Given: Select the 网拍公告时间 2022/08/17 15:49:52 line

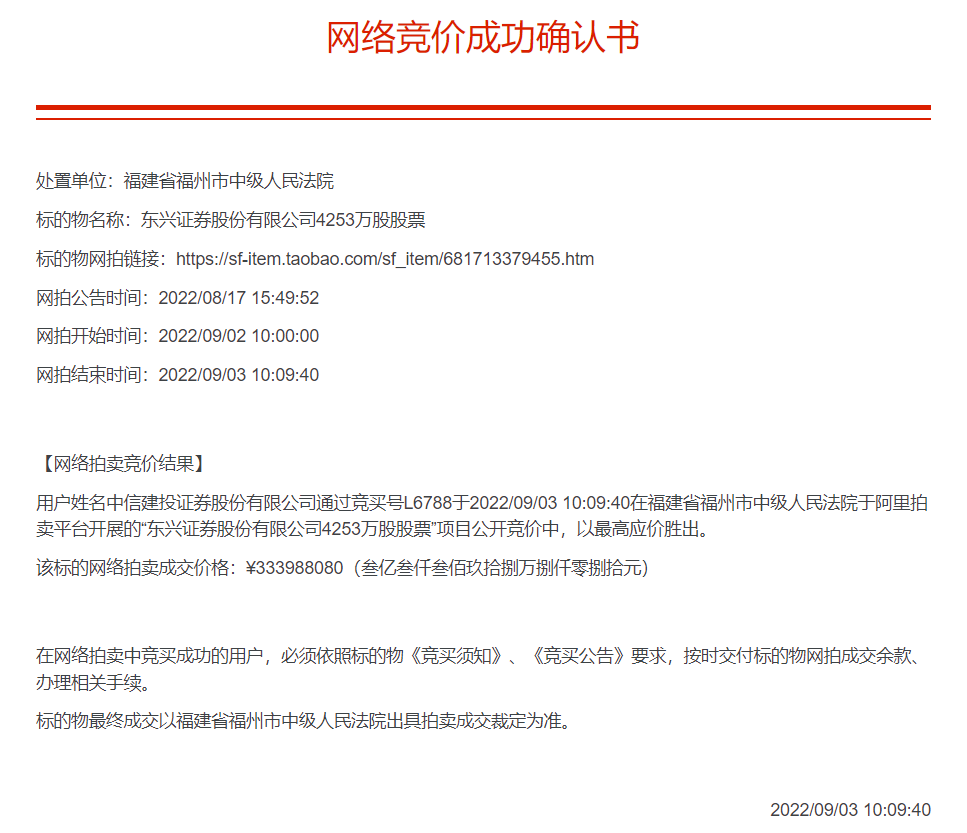Looking at the screenshot, I should pyautogui.click(x=178, y=298).
